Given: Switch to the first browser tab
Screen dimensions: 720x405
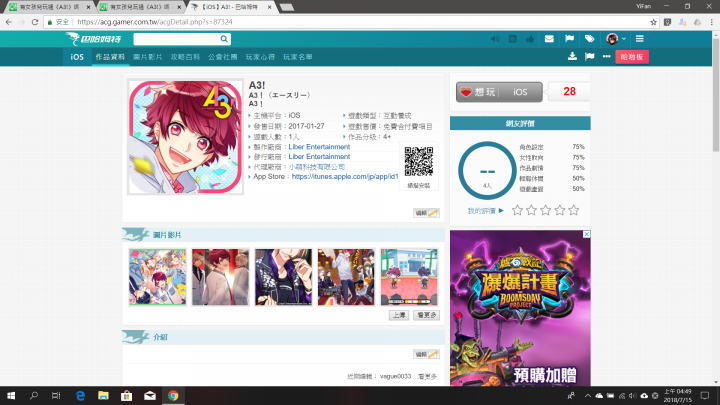Looking at the screenshot, I should tap(50, 7).
